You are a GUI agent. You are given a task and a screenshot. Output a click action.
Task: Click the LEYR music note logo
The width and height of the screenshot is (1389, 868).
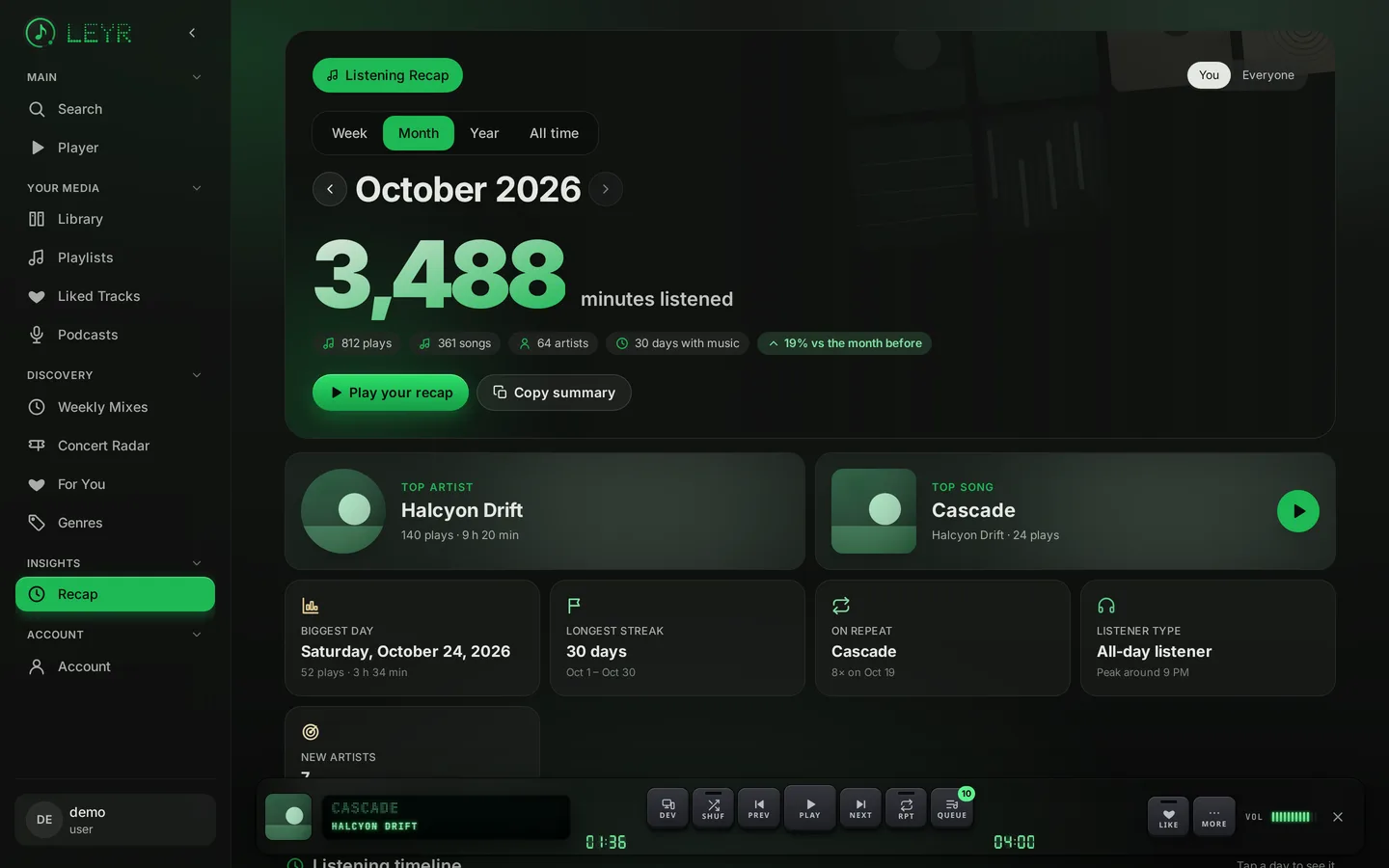pyautogui.click(x=40, y=33)
